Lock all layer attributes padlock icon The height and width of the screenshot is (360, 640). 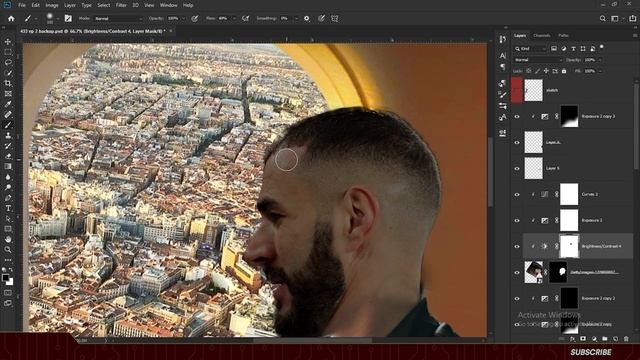[x=564, y=71]
